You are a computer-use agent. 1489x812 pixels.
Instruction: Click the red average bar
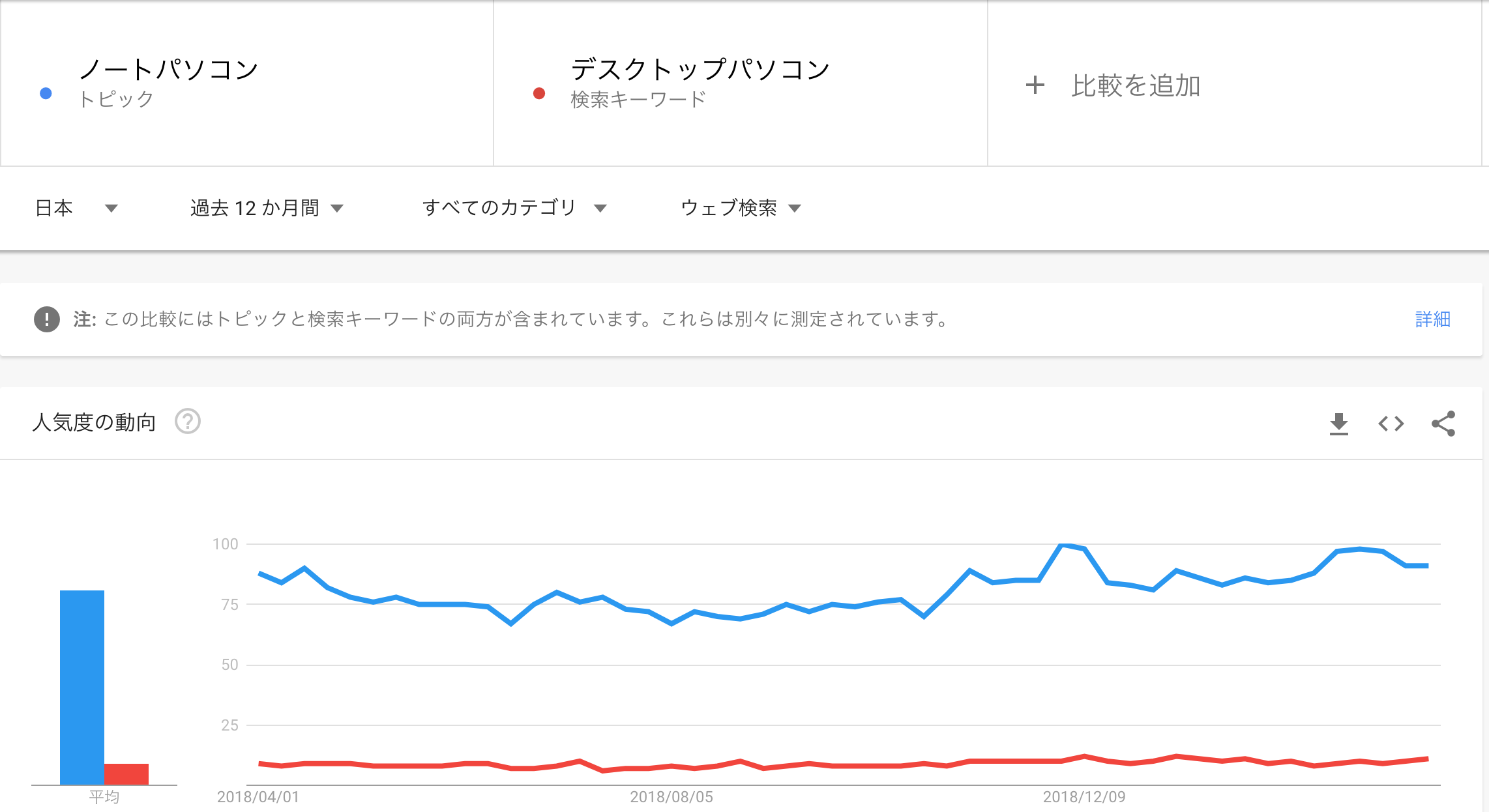[x=126, y=774]
